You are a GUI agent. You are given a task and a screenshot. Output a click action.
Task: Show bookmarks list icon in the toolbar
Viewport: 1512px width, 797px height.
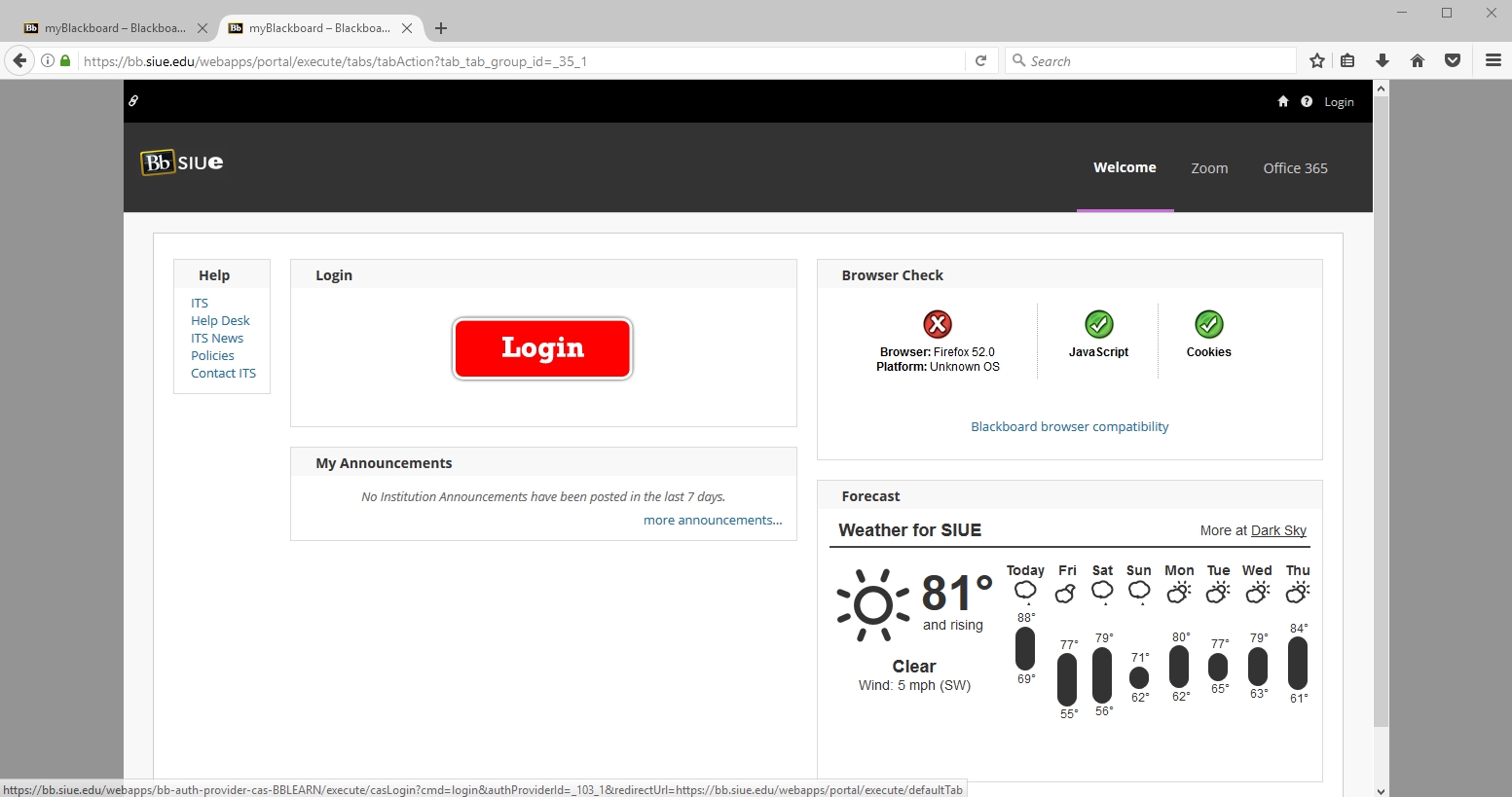coord(1347,60)
